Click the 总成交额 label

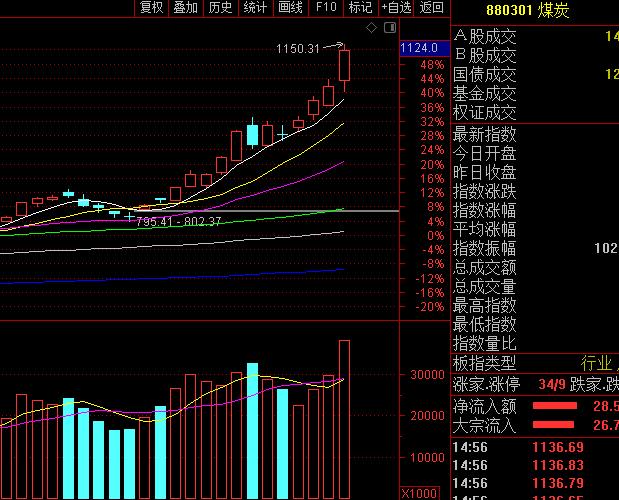tap(484, 268)
